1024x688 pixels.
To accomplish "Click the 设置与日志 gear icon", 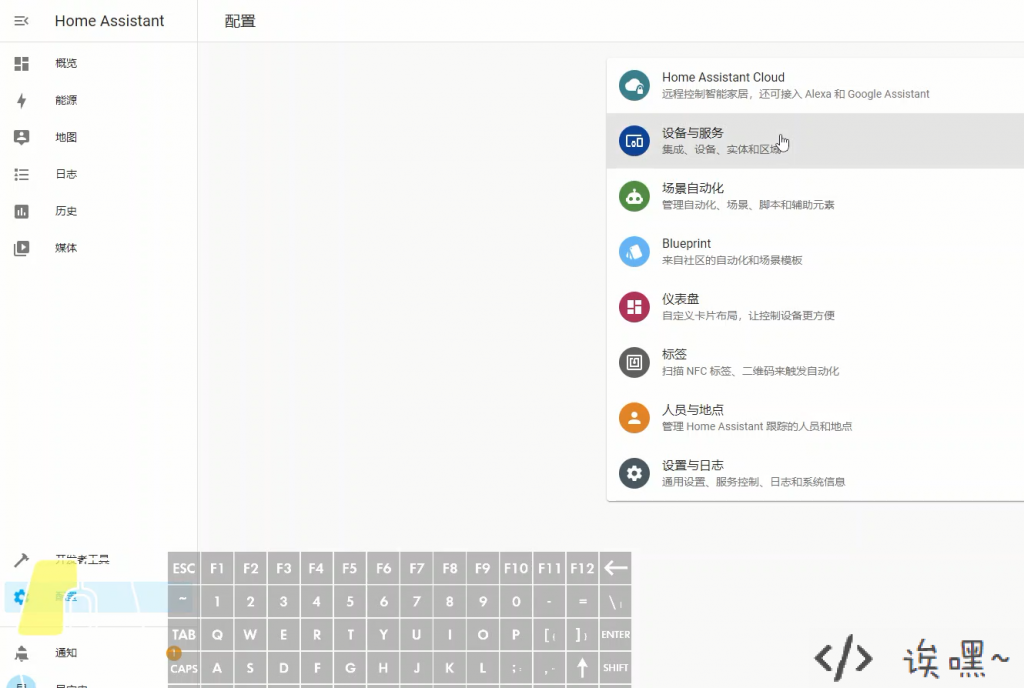I will 634,473.
